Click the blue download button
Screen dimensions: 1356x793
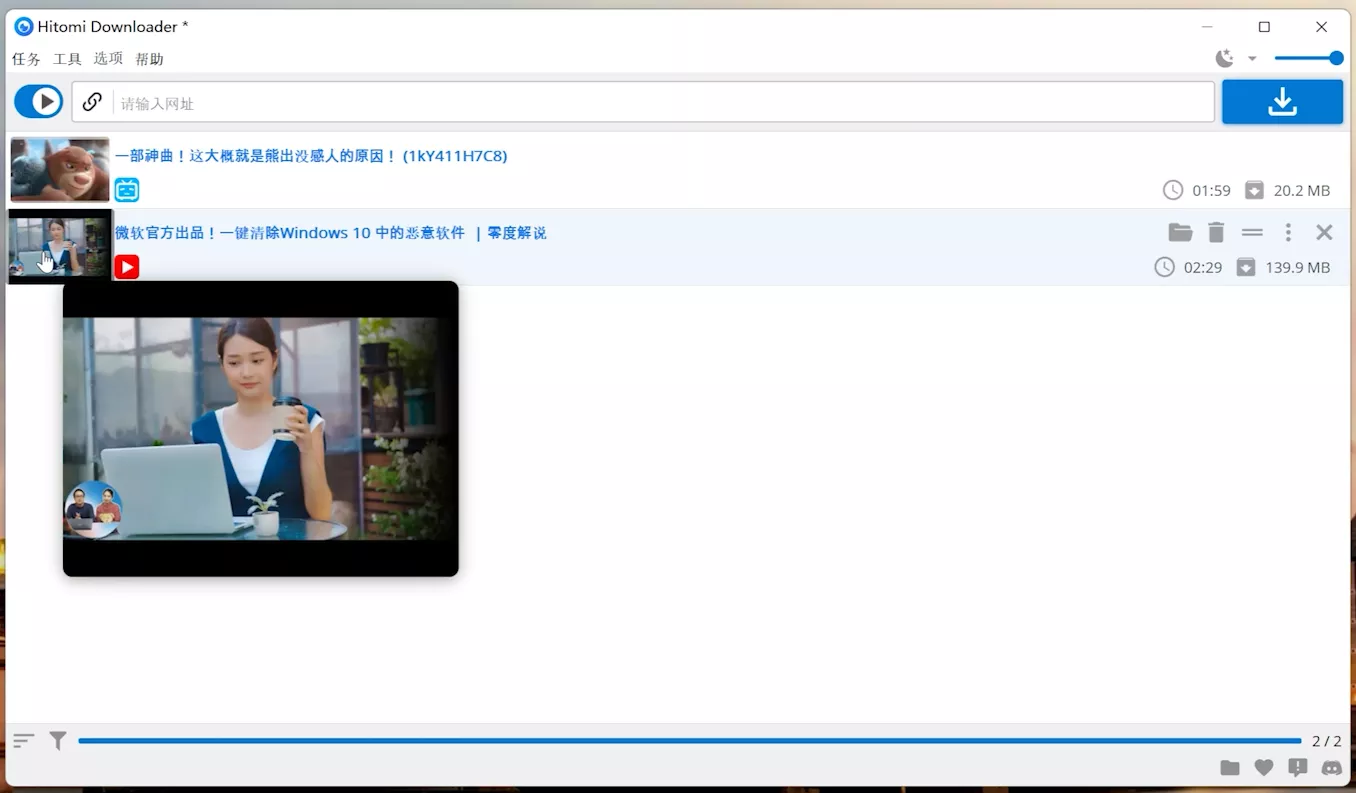[x=1282, y=102]
